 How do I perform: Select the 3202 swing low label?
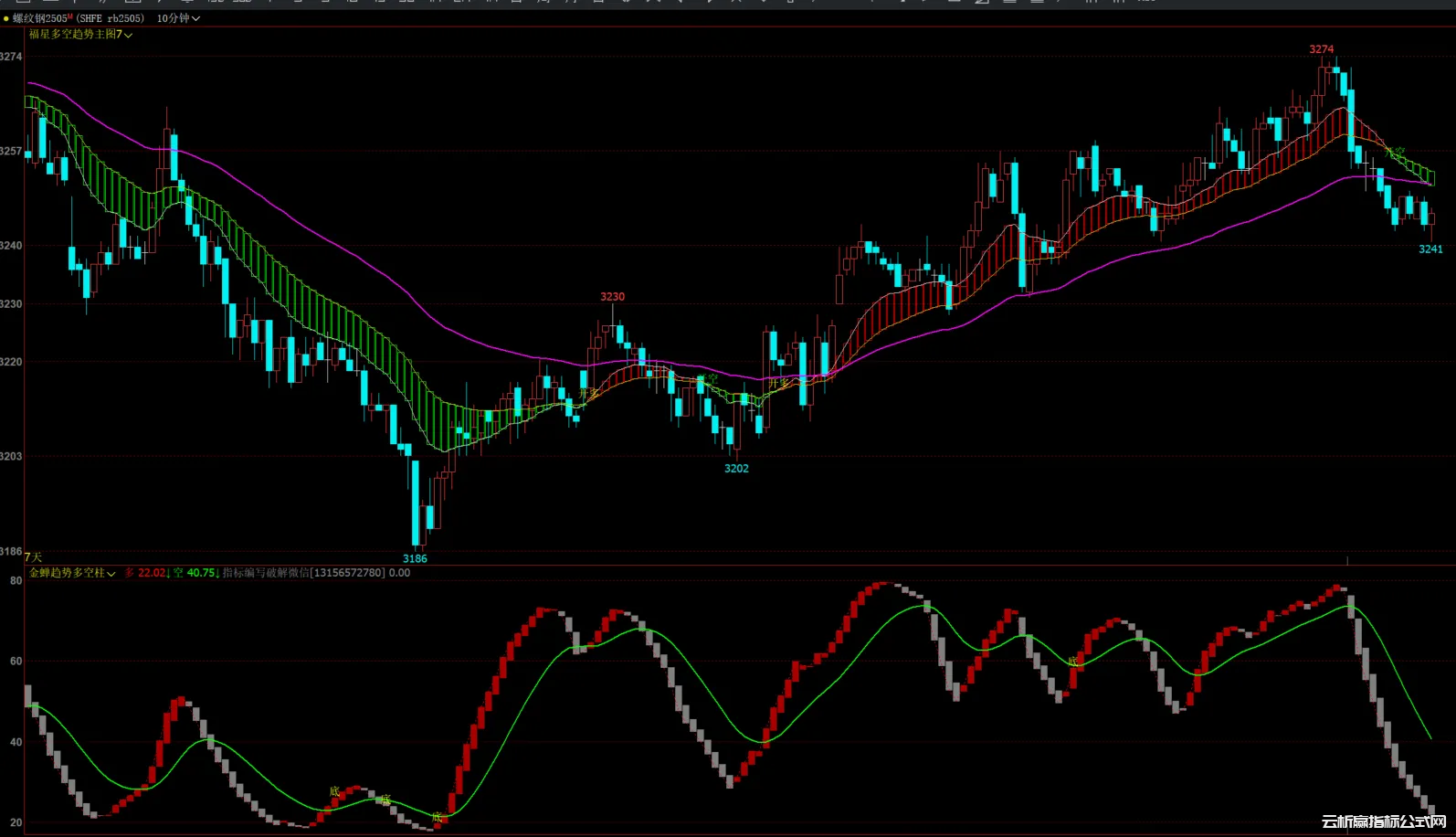736,469
